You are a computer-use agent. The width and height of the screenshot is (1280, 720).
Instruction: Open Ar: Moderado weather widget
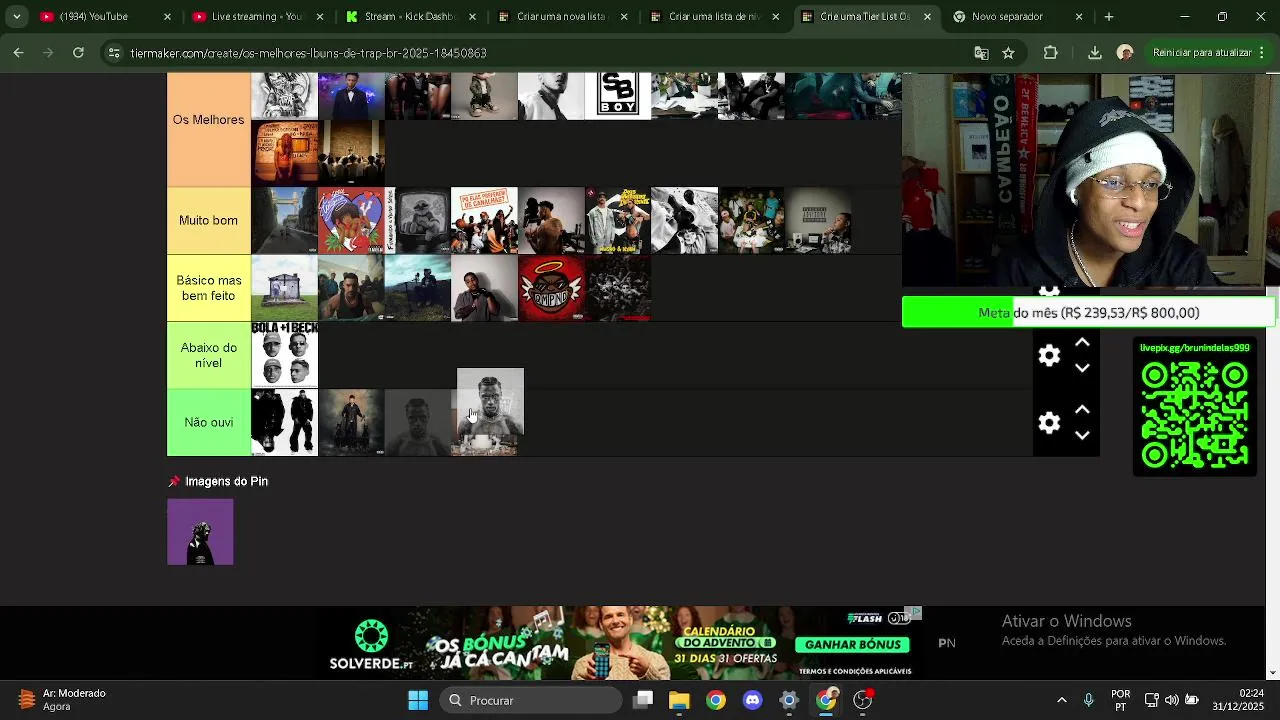[60, 700]
